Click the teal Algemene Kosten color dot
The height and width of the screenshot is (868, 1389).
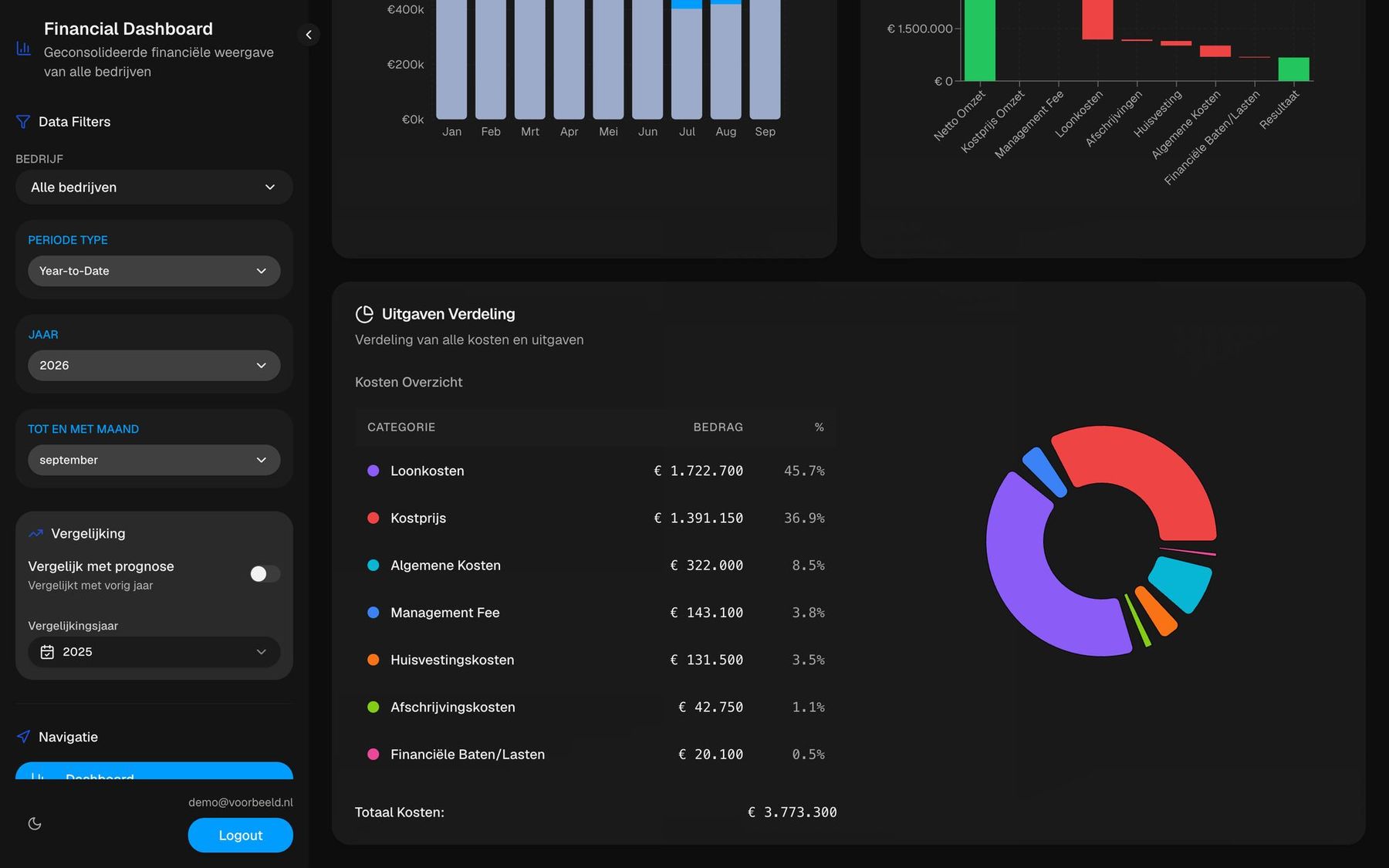click(x=373, y=566)
